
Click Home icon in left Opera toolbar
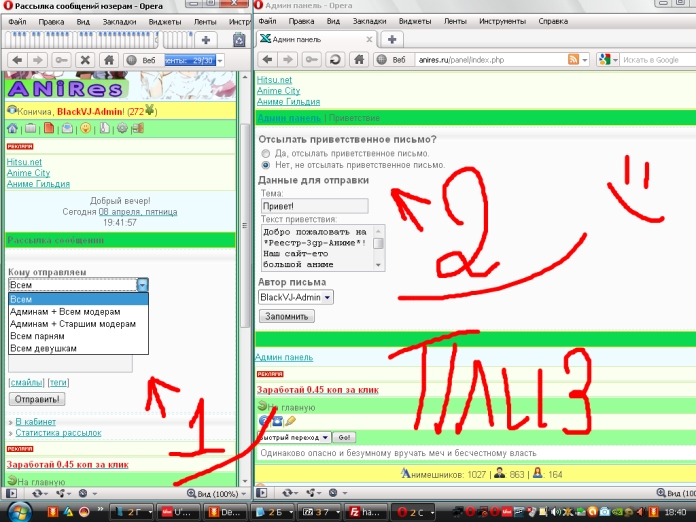tap(109, 60)
